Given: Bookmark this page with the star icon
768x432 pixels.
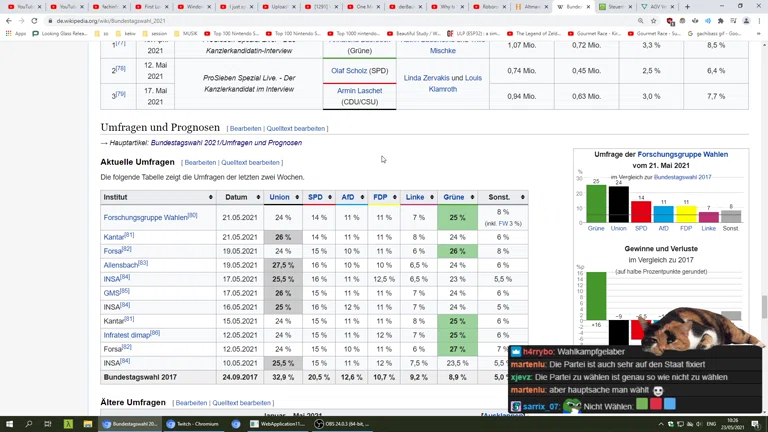Looking at the screenshot, I should tap(654, 20).
